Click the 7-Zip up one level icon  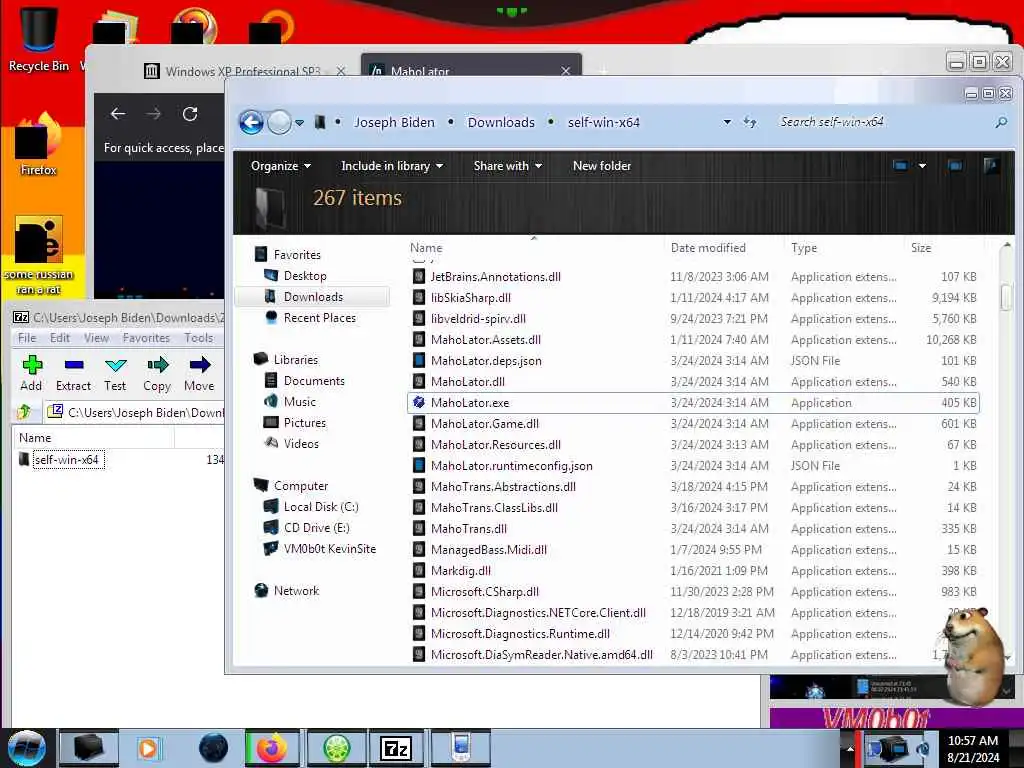[24, 411]
